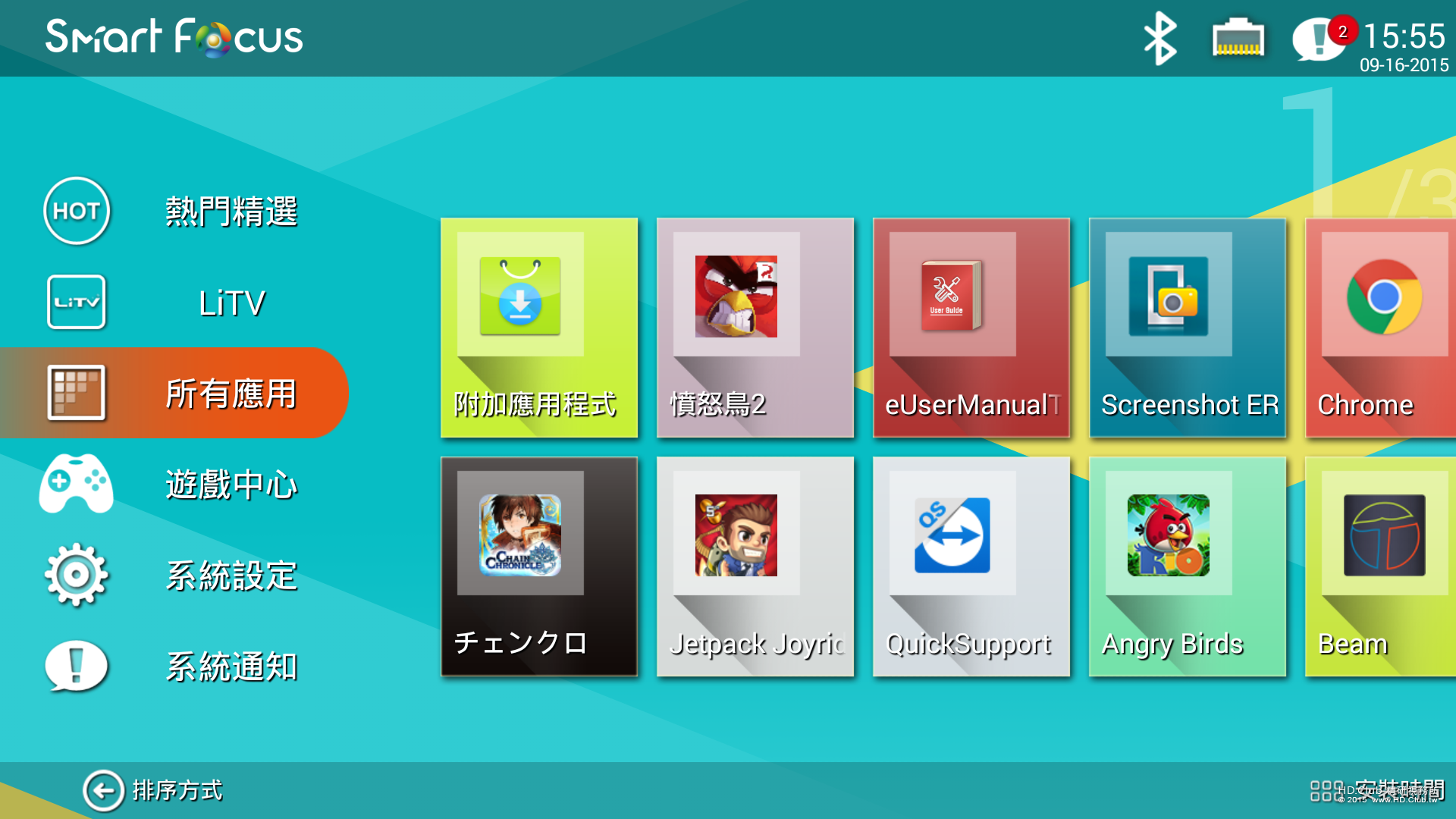Open Chrome browser tile
Viewport: 1456px width, 819px height.
coord(1382,328)
